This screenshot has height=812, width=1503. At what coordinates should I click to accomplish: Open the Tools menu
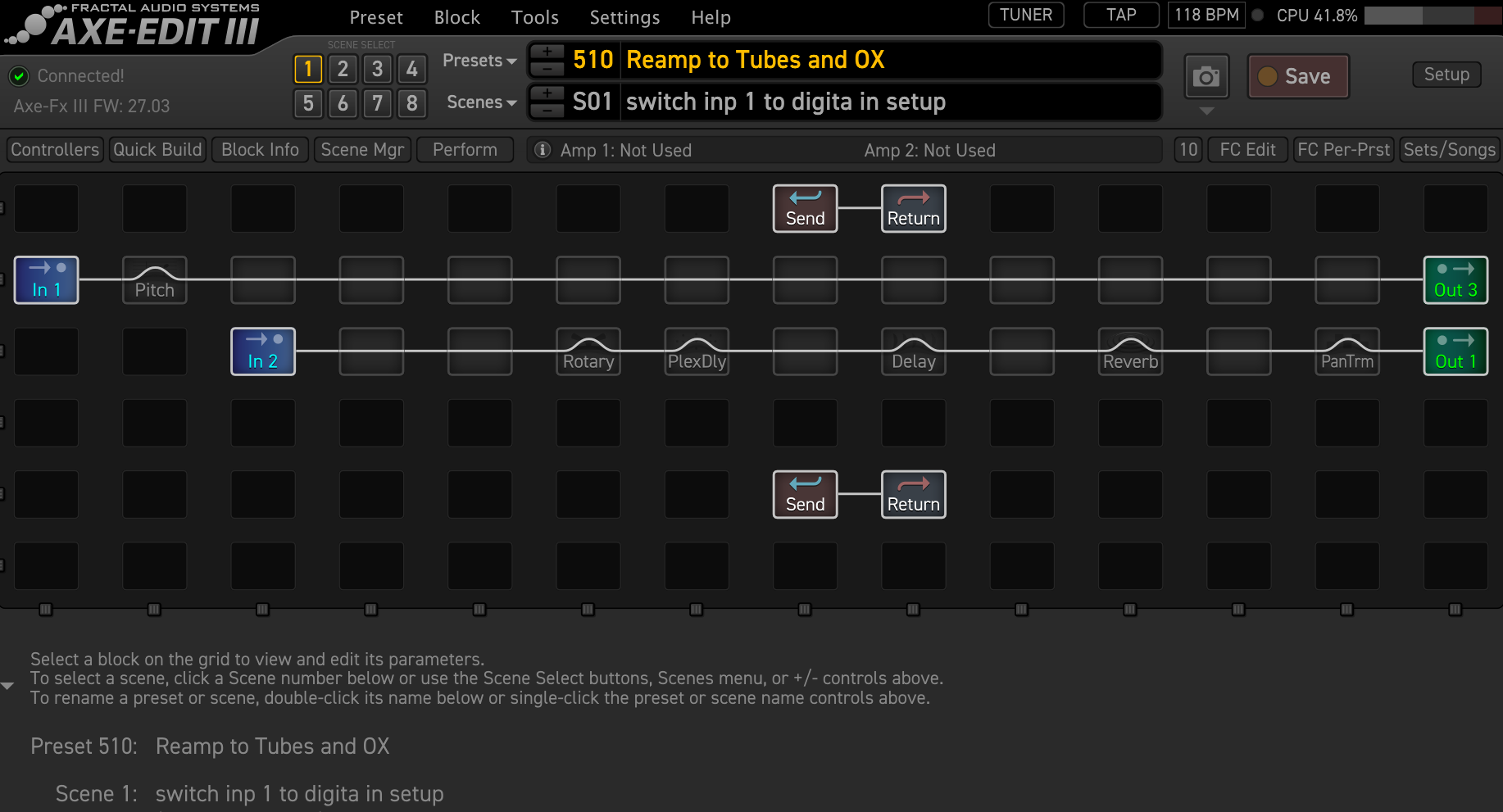point(534,17)
